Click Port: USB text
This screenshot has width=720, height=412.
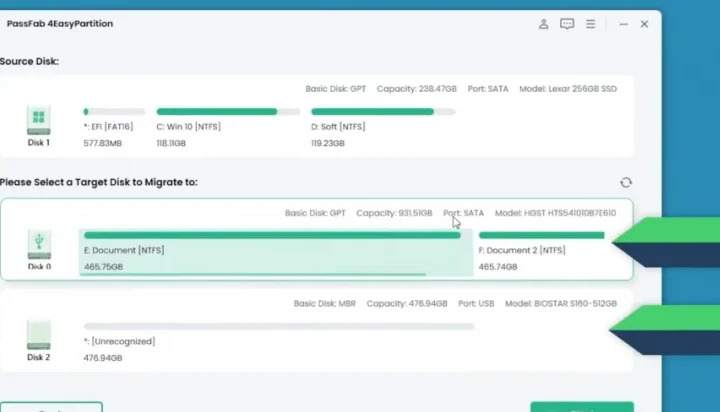tap(476, 304)
